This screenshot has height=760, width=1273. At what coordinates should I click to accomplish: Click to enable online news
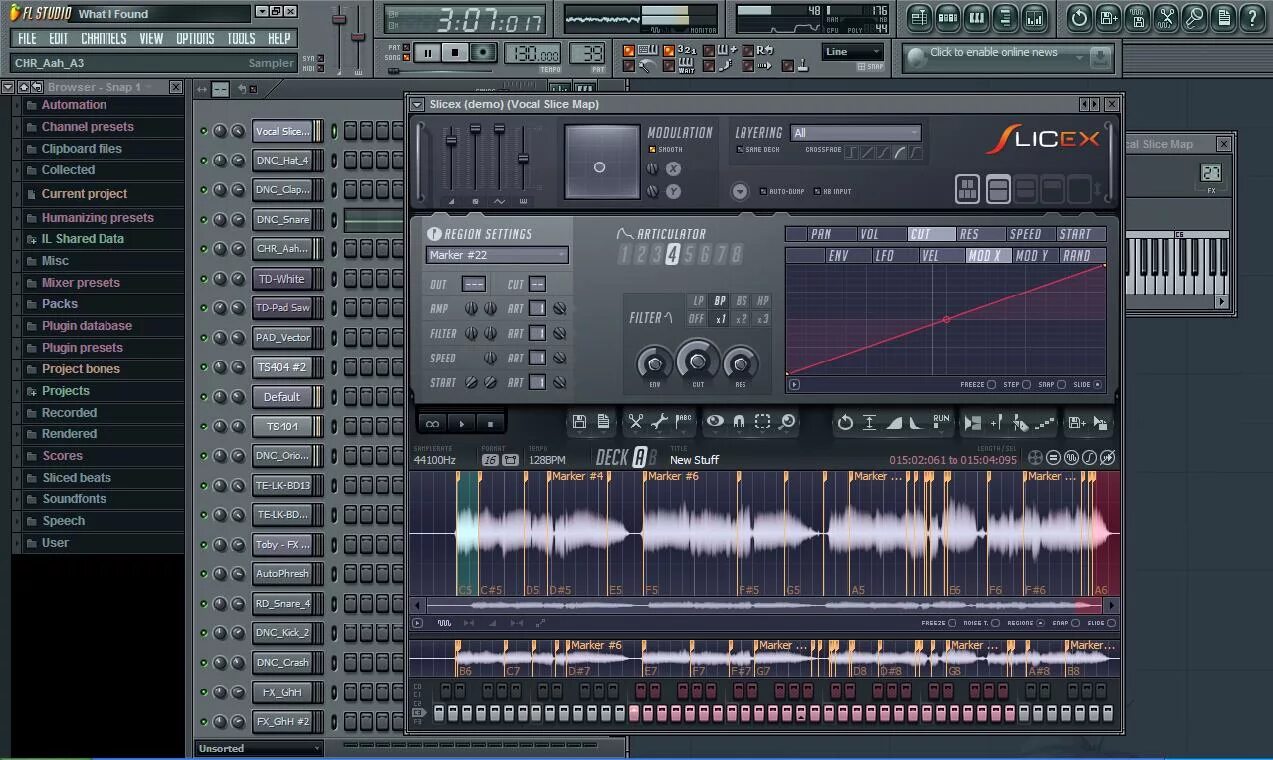click(x=993, y=53)
